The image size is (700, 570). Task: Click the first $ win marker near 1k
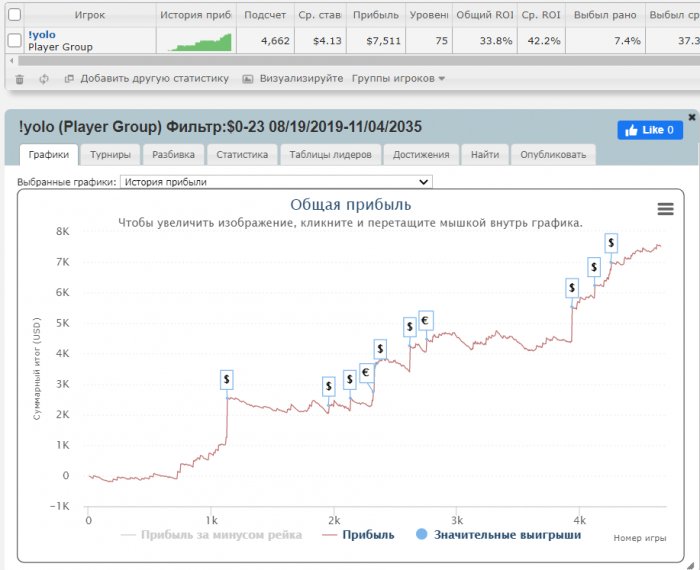227,379
